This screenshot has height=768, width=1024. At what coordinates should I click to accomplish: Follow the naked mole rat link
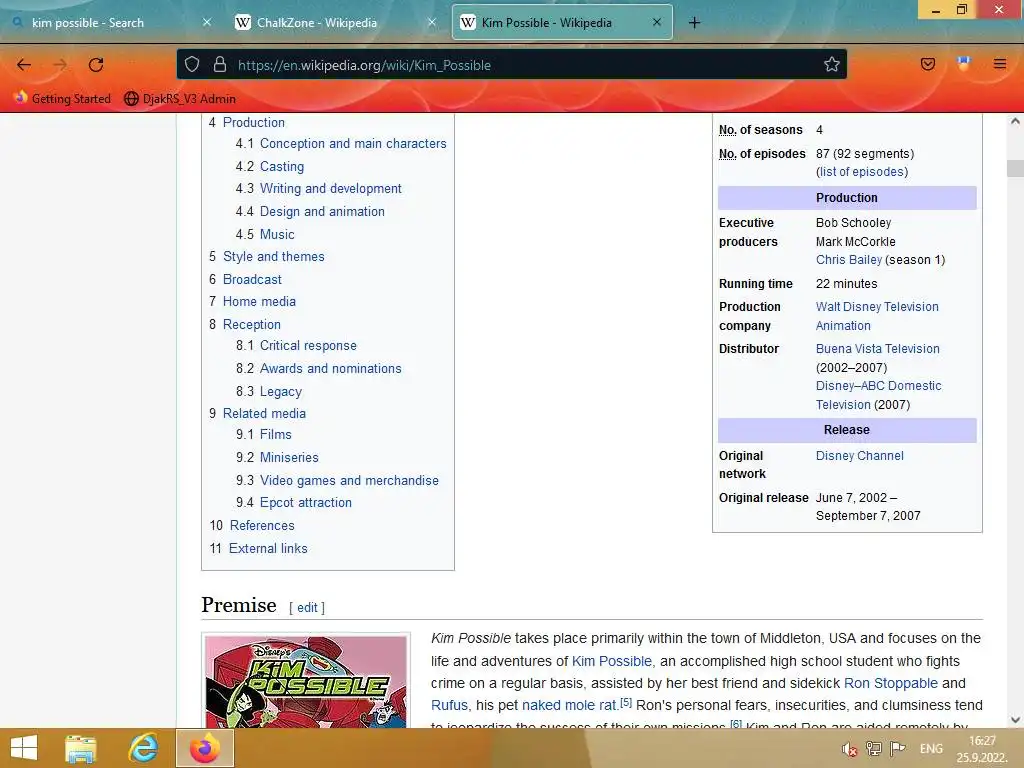pyautogui.click(x=569, y=705)
